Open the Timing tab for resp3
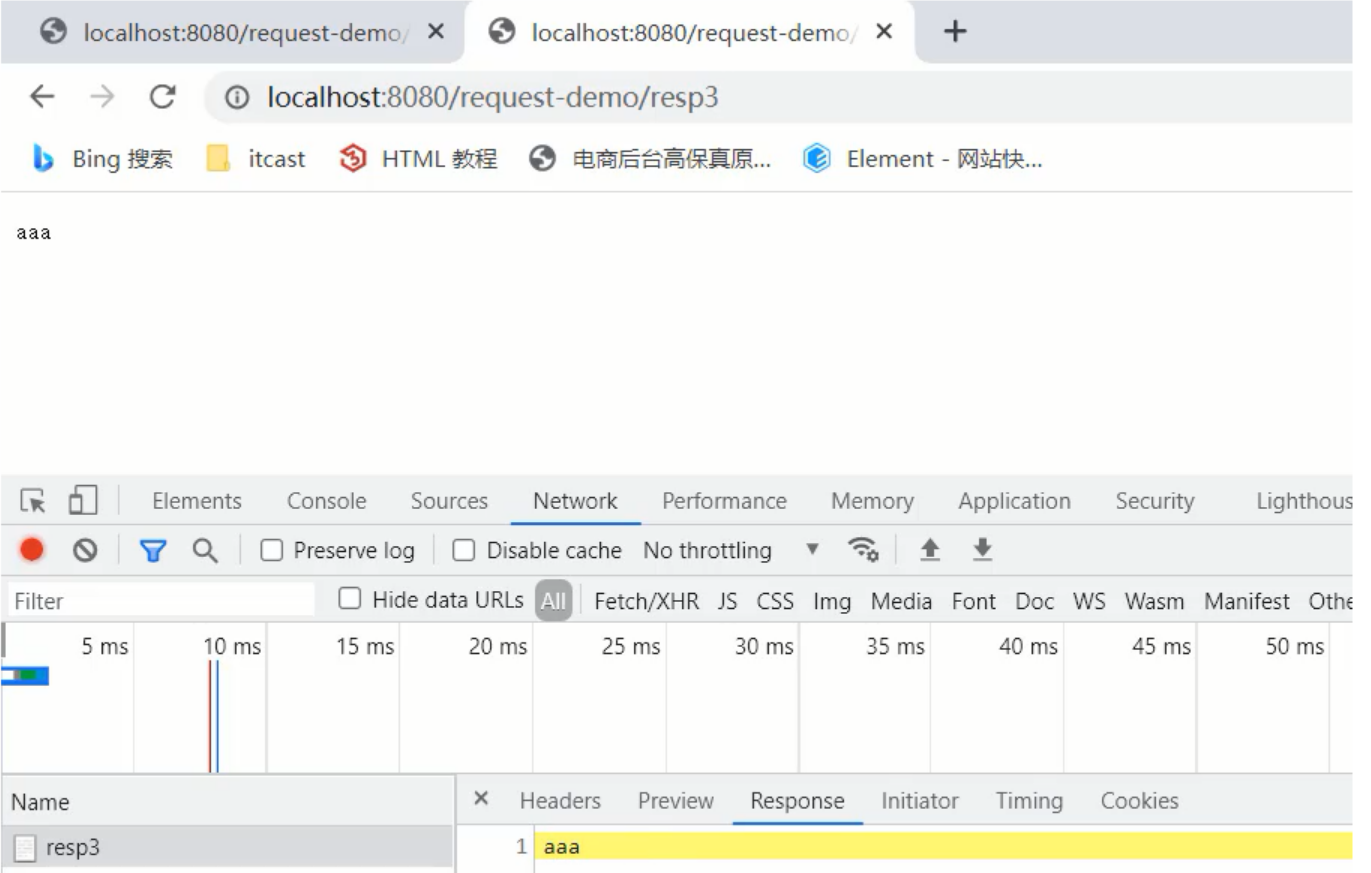 1028,800
